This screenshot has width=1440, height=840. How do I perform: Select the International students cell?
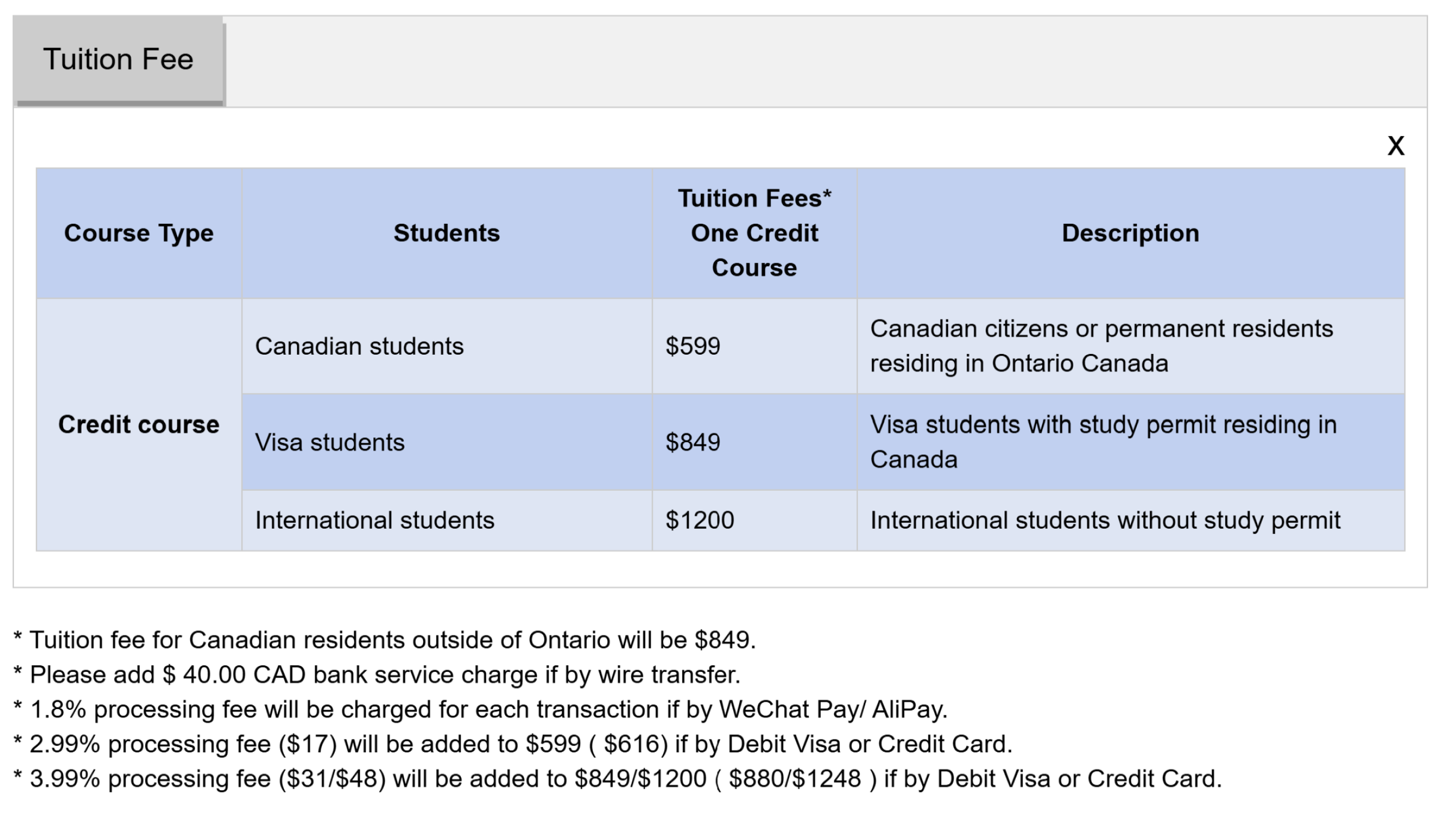(x=375, y=521)
